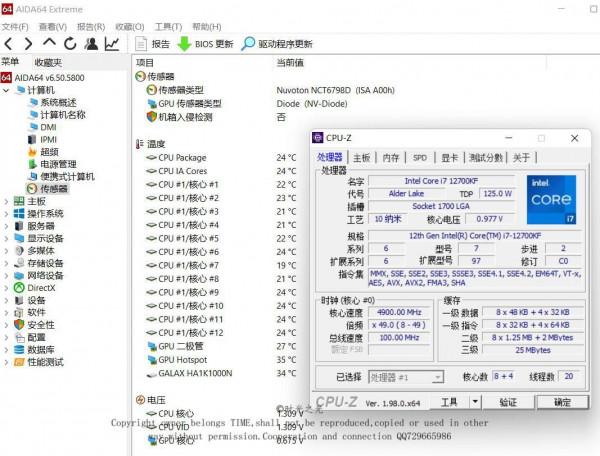Image resolution: width=600 pixels, height=456 pixels.
Task: Select the CPU Package temperature row
Action: tap(221, 158)
